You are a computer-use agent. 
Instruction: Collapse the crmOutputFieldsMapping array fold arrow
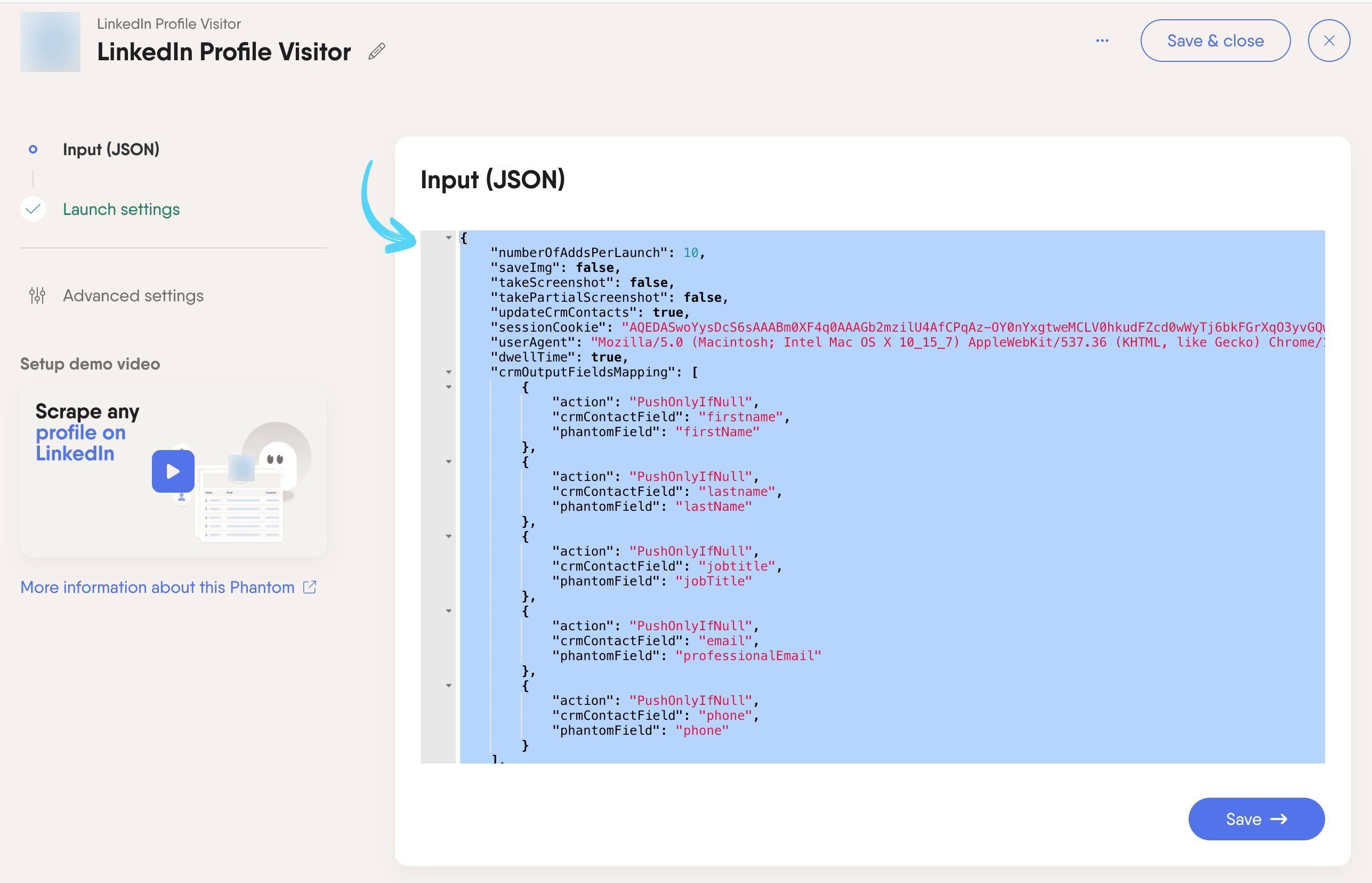click(x=448, y=372)
